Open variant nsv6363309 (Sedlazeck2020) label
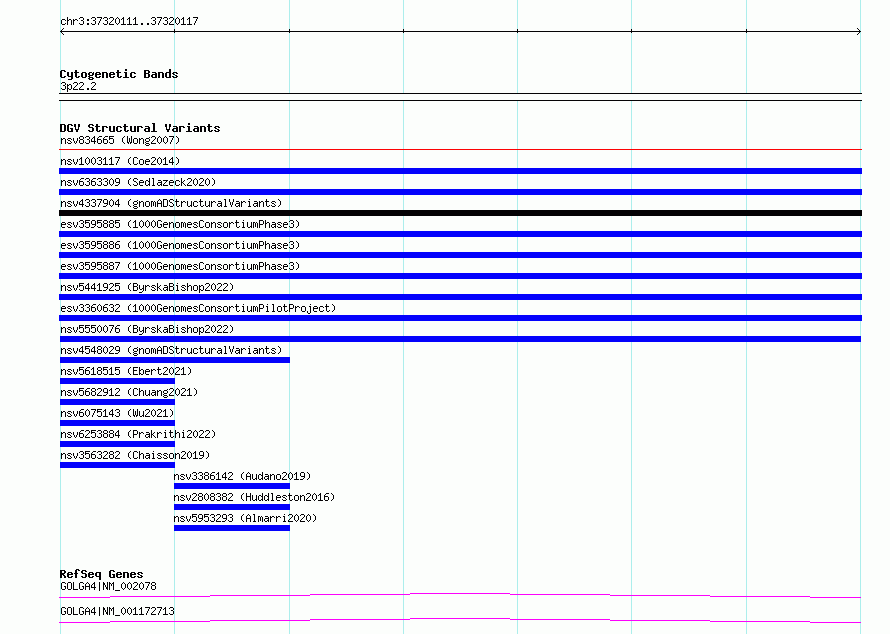Screen dimensions: 890x634 (x=138, y=182)
